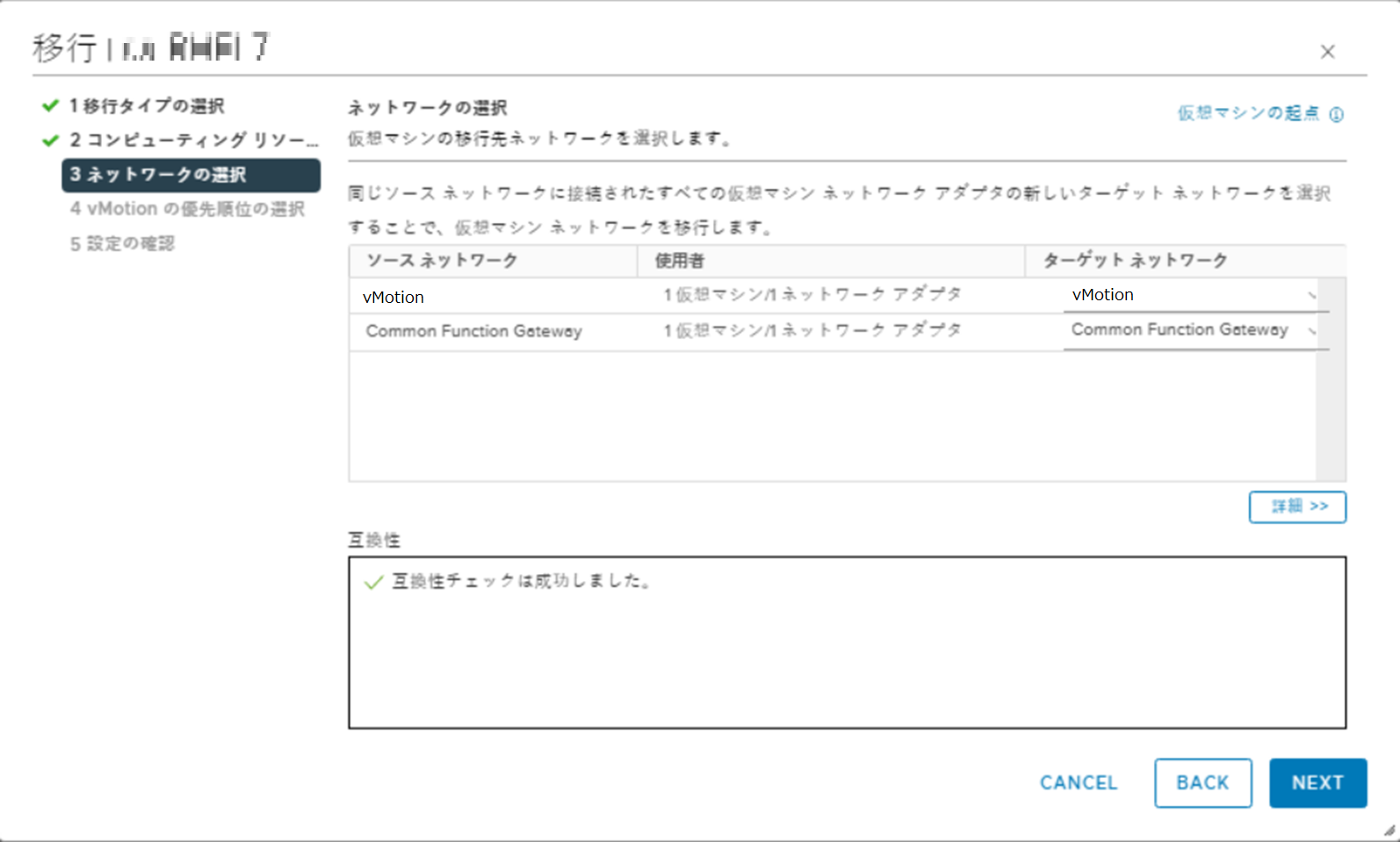Click green checkmark for step 2

tap(50, 140)
